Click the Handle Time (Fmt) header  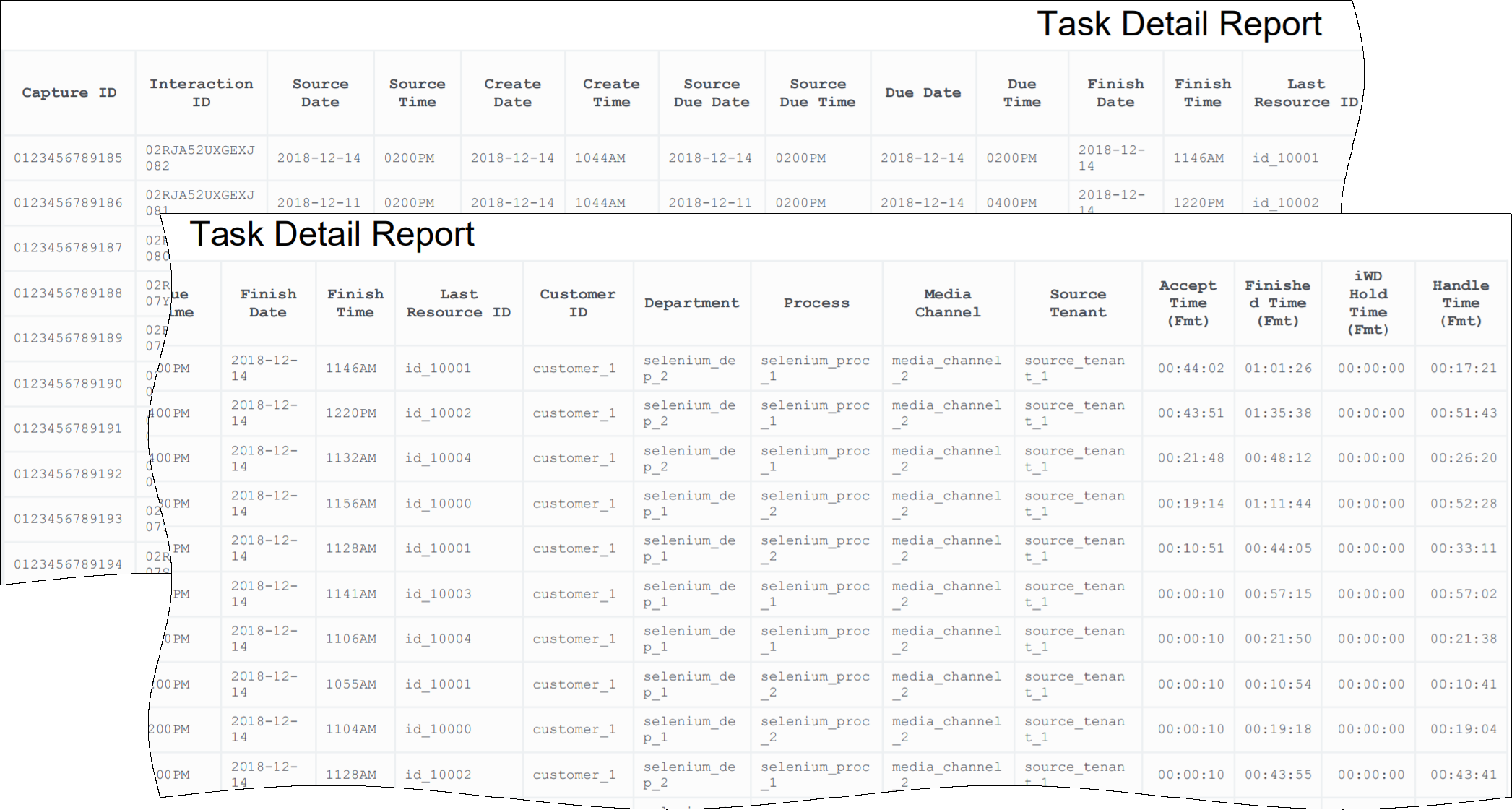[x=1461, y=303]
